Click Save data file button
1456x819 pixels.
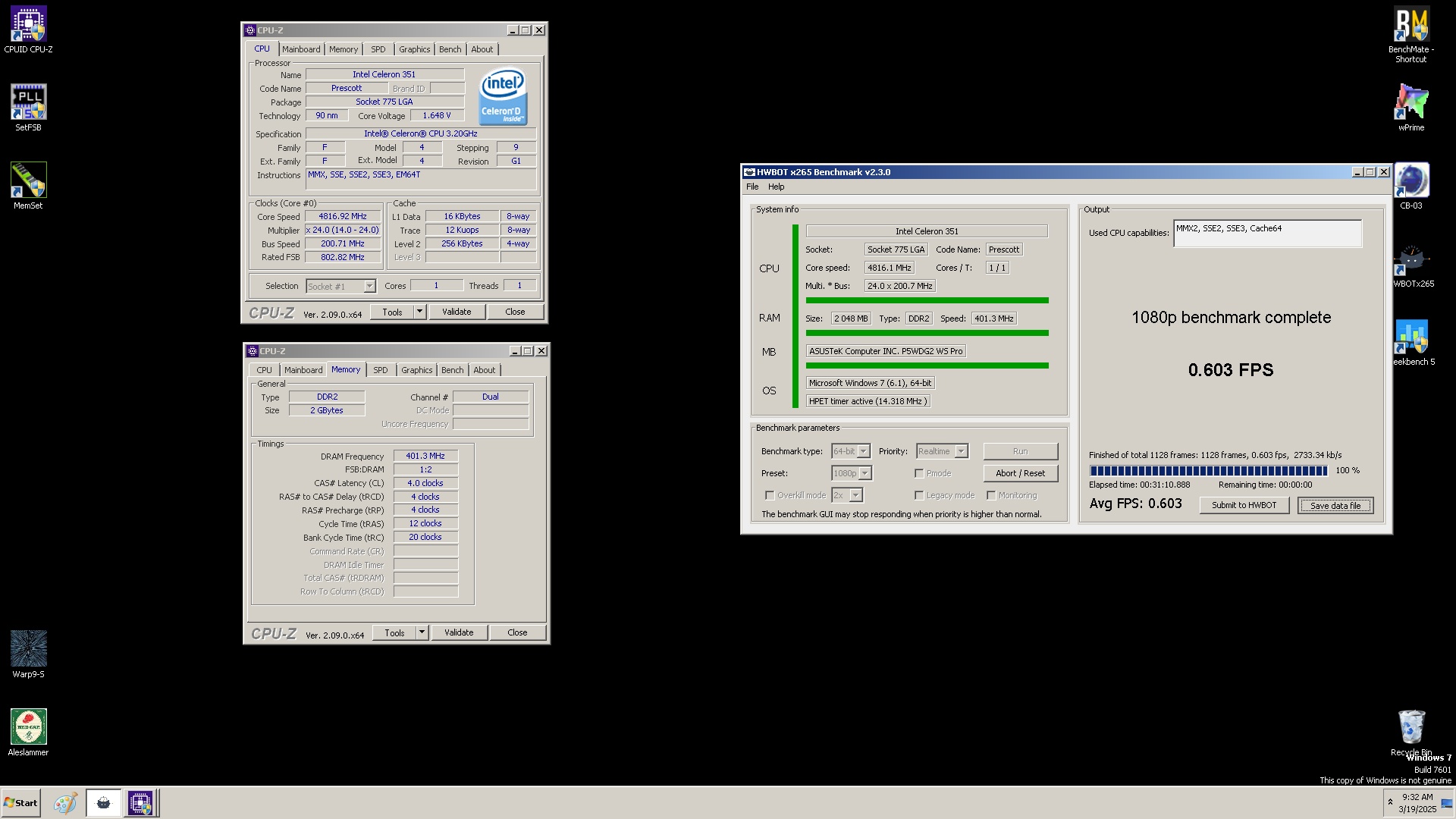click(1335, 506)
